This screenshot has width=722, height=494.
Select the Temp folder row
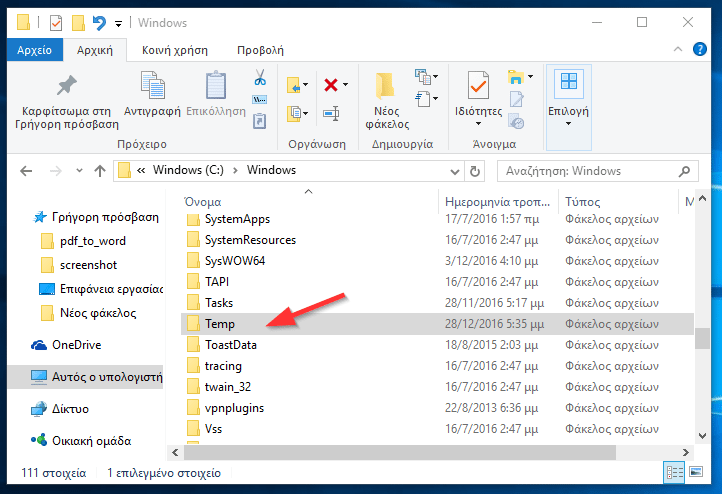pyautogui.click(x=437, y=324)
